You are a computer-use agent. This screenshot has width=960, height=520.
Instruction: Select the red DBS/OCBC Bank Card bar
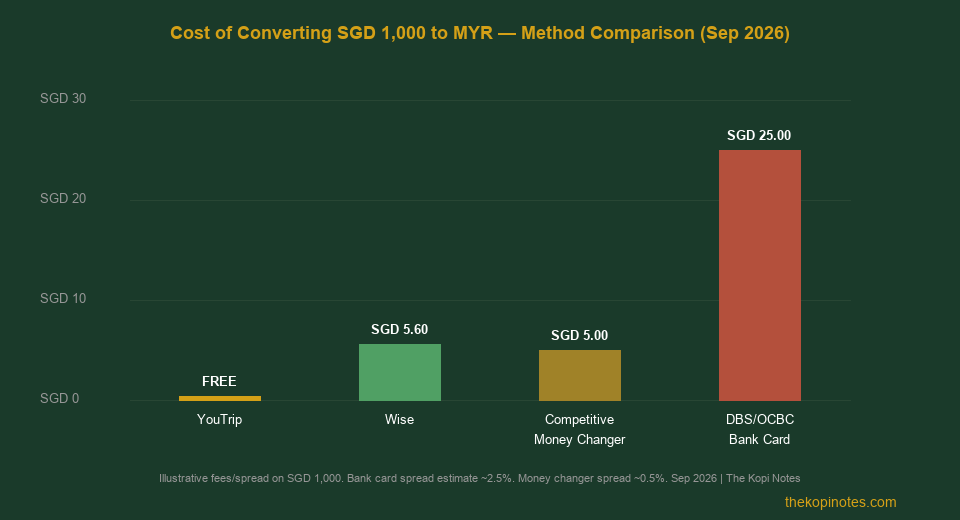760,276
